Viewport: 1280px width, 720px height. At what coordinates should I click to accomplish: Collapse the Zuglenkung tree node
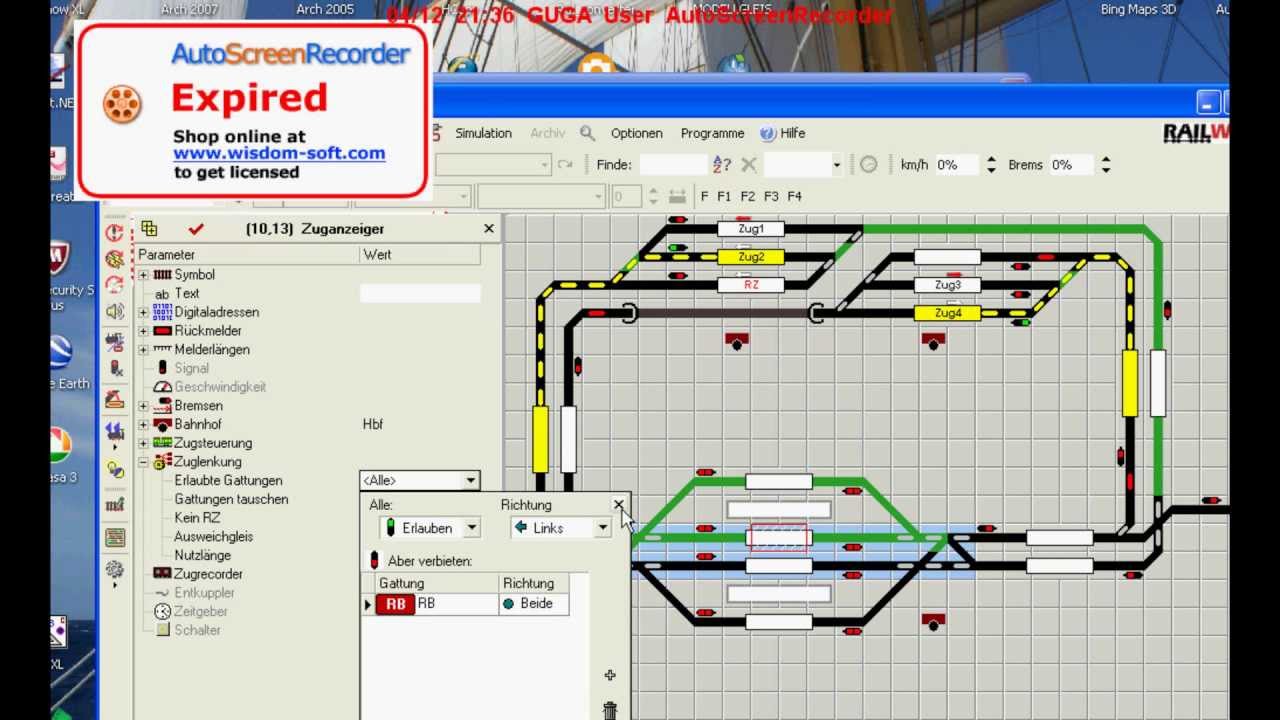[143, 462]
